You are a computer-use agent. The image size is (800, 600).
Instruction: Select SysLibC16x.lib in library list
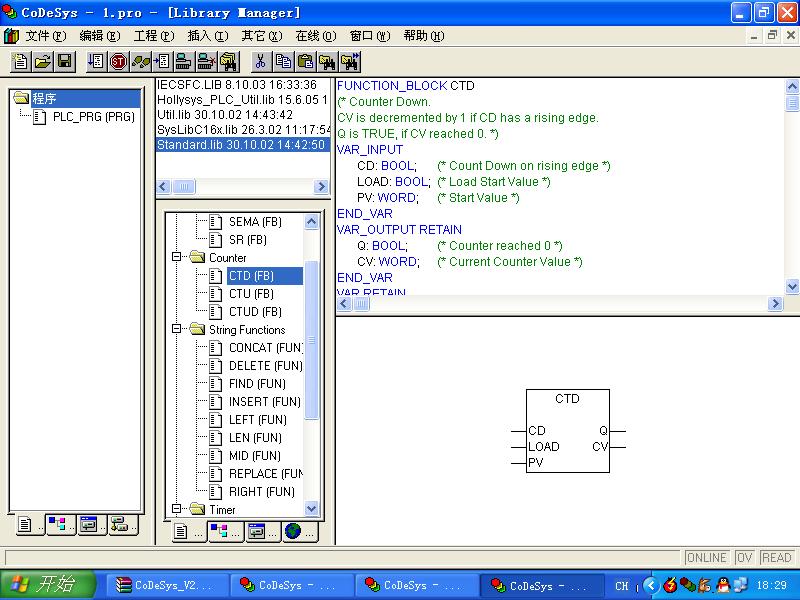243,130
